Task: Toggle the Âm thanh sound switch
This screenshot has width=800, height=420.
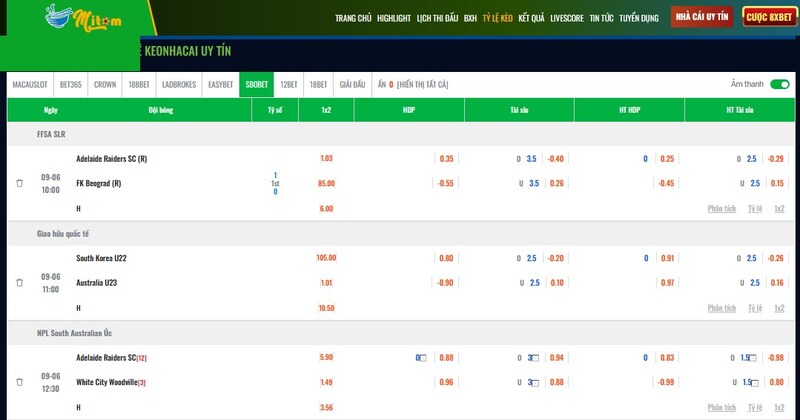Action: click(778, 85)
